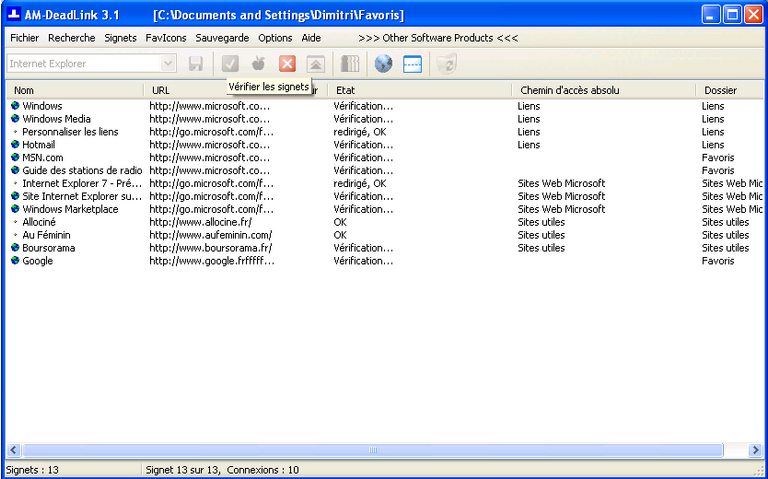The width and height of the screenshot is (768, 479).
Task: Click the Google URL cell
Action: coord(212,261)
